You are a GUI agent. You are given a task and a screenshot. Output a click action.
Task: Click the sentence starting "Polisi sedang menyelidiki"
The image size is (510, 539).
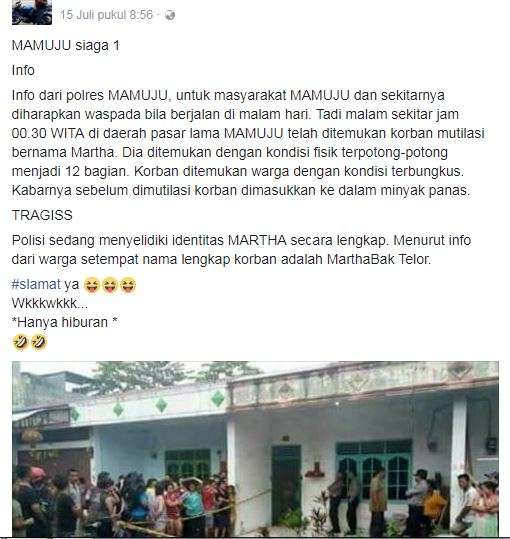tap(241, 250)
